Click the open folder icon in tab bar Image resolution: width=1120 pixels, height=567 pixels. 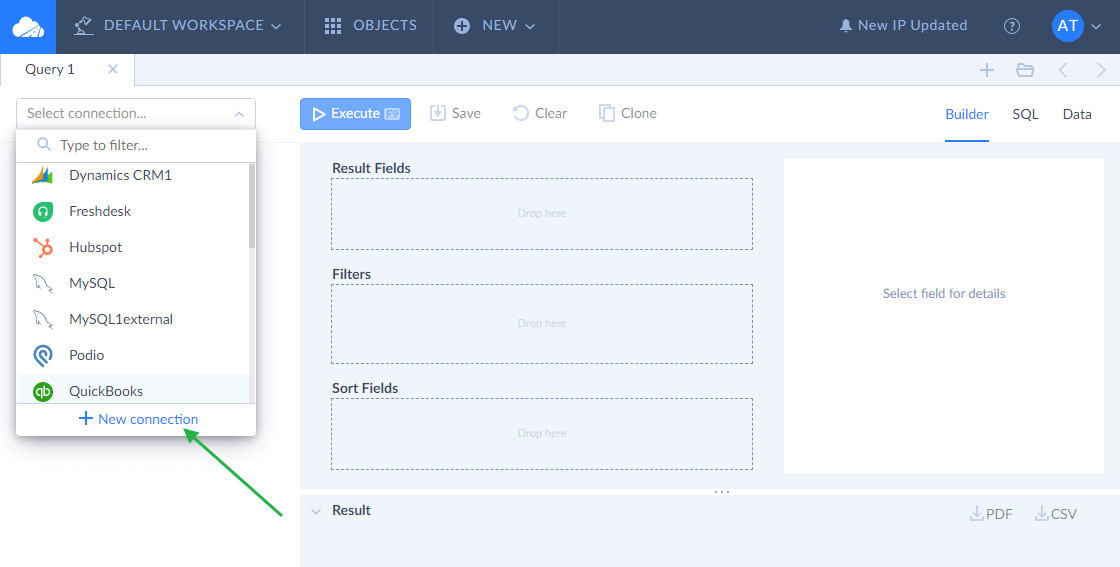click(x=1025, y=70)
